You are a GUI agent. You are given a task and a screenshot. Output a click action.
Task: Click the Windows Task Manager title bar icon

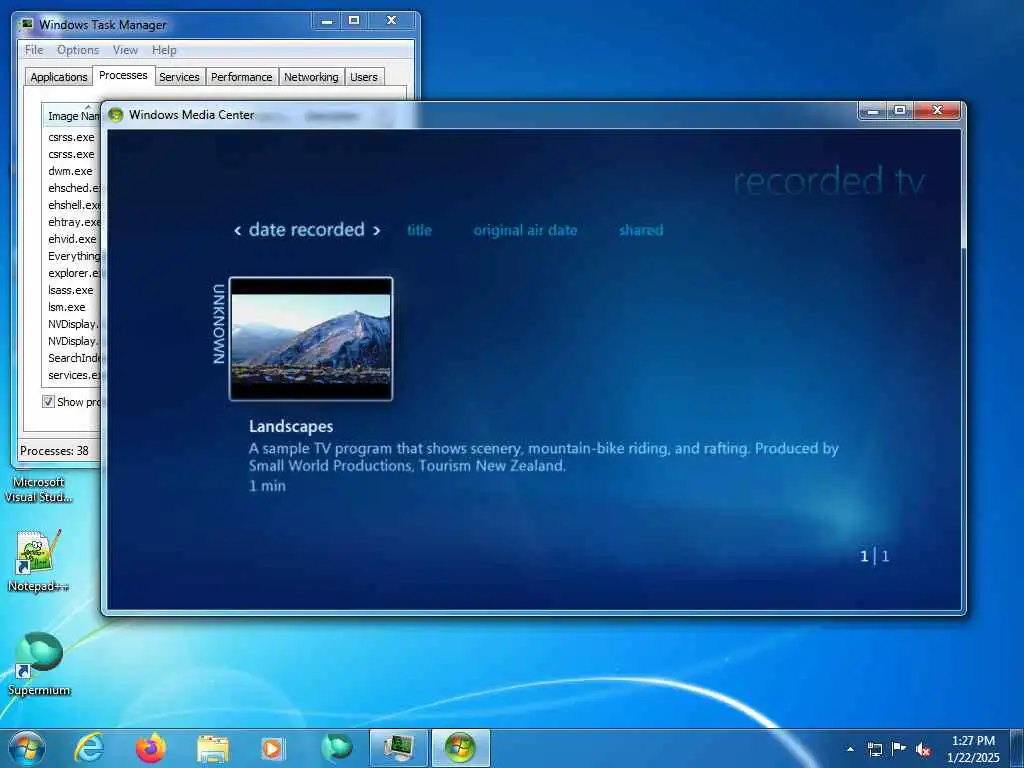pos(26,25)
